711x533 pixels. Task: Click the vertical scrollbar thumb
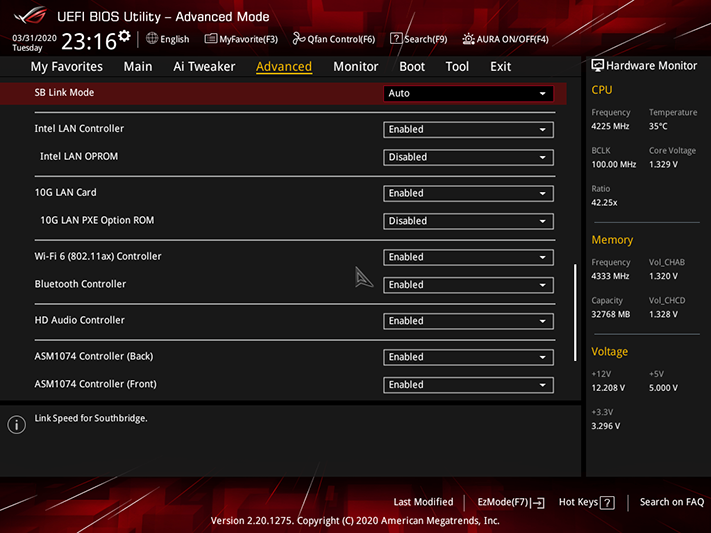click(575, 313)
